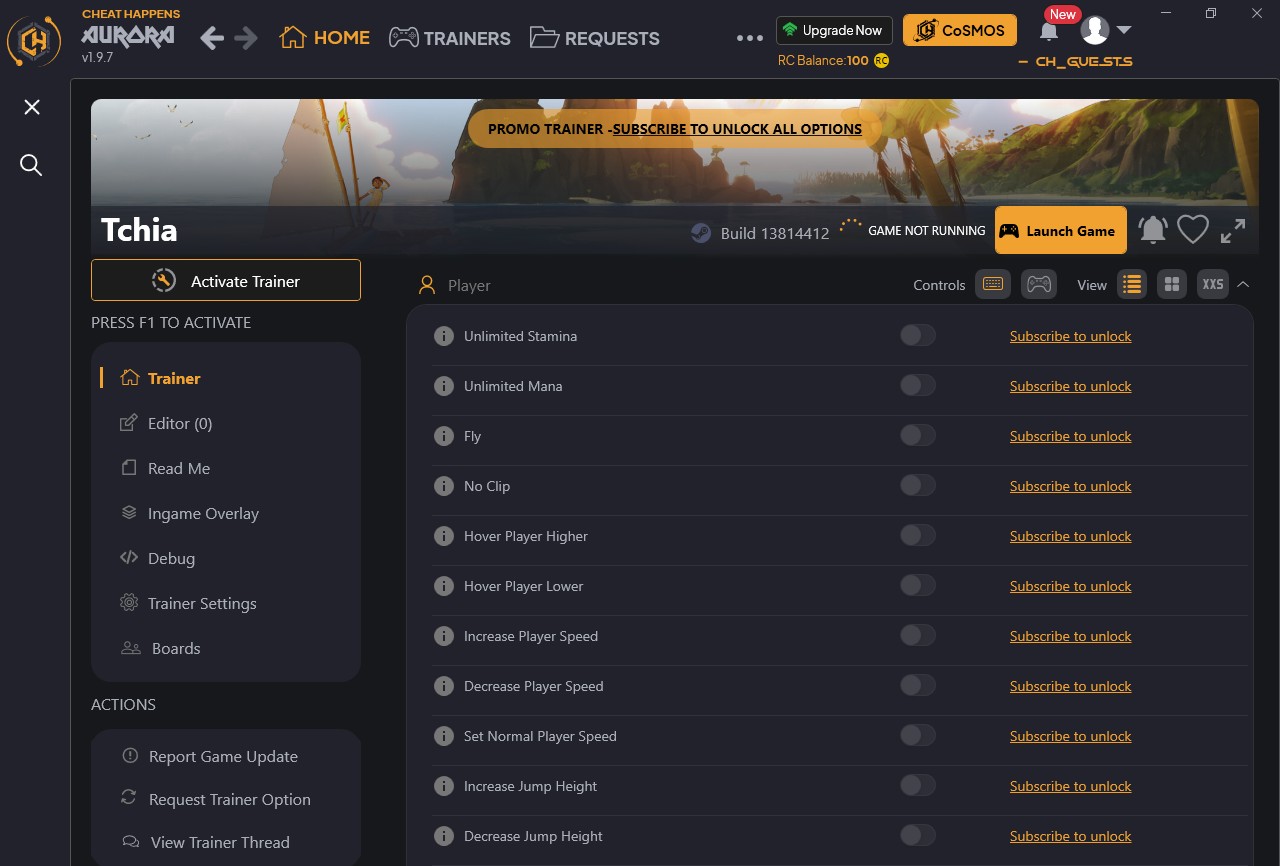Image resolution: width=1280 pixels, height=866 pixels.
Task: Show info for Unlimited Mana
Action: [444, 386]
